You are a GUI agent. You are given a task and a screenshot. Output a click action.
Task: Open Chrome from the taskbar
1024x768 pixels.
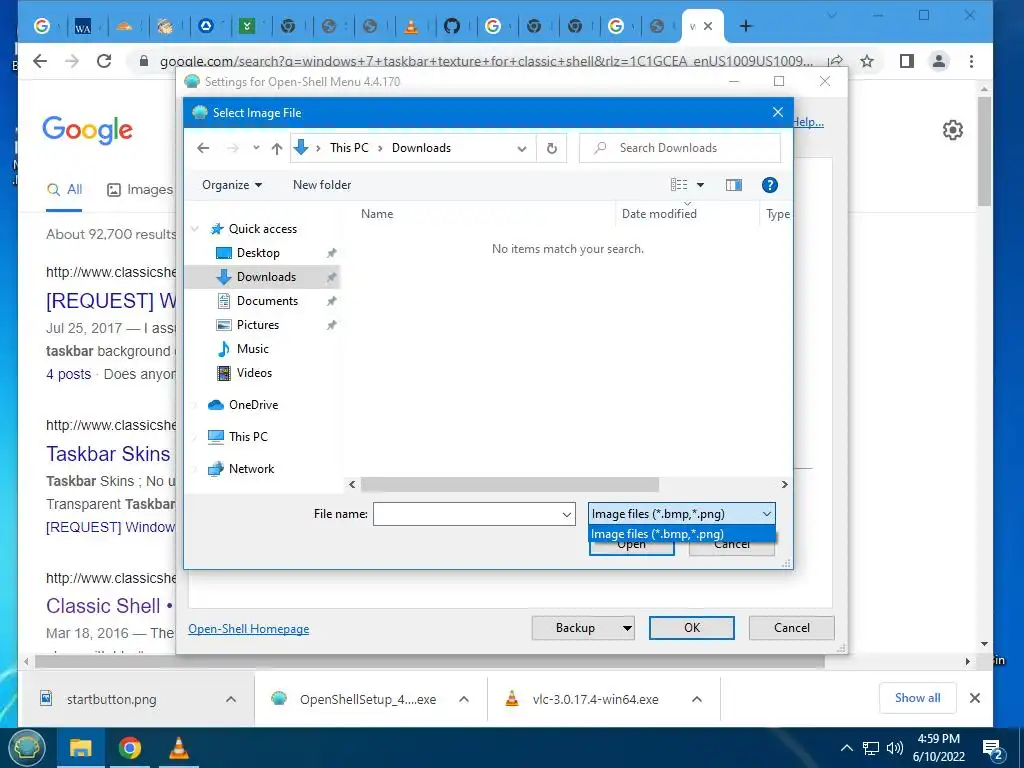[129, 748]
